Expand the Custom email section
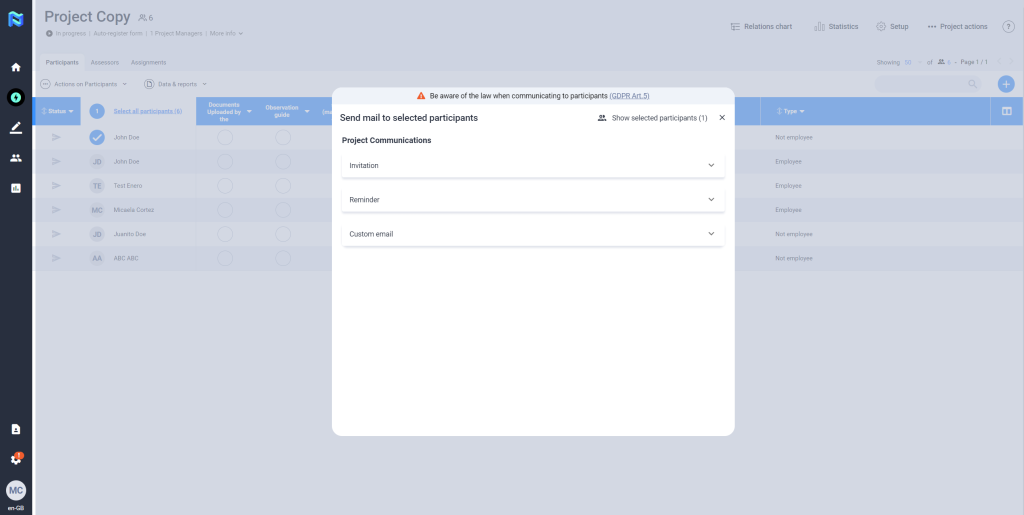 point(532,234)
